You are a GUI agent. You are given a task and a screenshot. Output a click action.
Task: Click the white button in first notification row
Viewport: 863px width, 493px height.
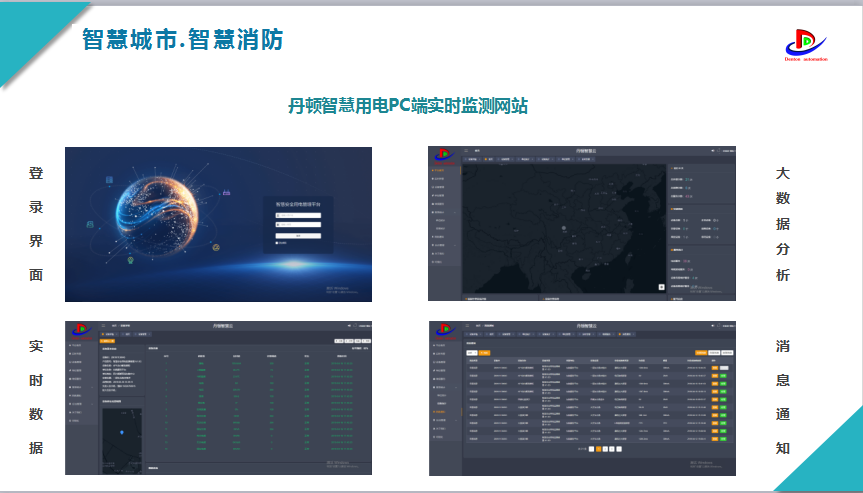[724, 368]
